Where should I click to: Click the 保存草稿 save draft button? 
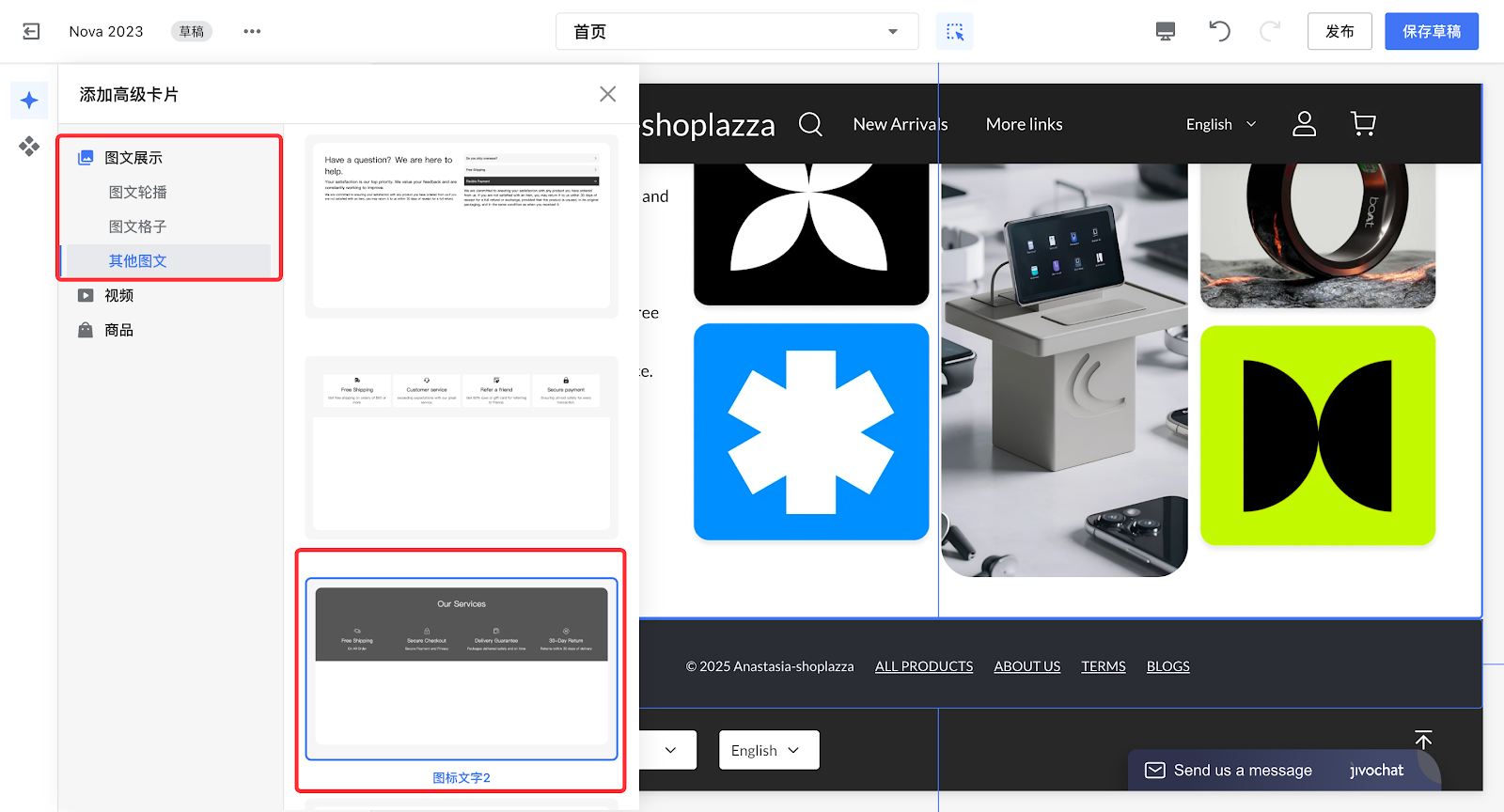click(1431, 31)
